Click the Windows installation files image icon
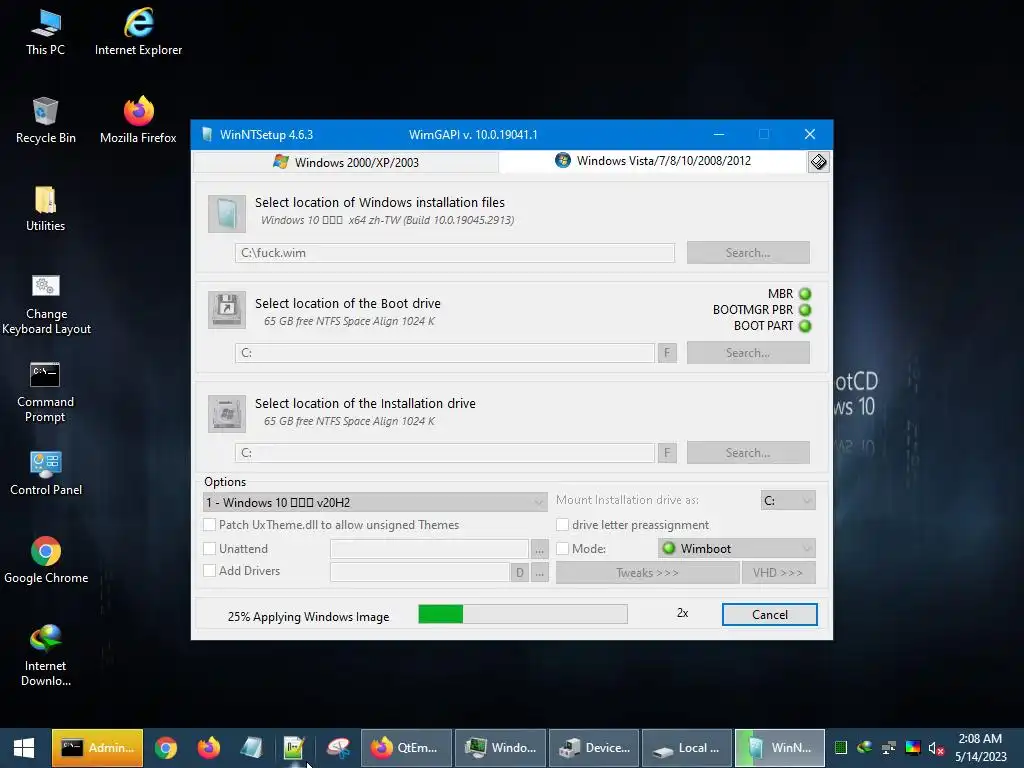The width and height of the screenshot is (1024, 768). point(227,214)
